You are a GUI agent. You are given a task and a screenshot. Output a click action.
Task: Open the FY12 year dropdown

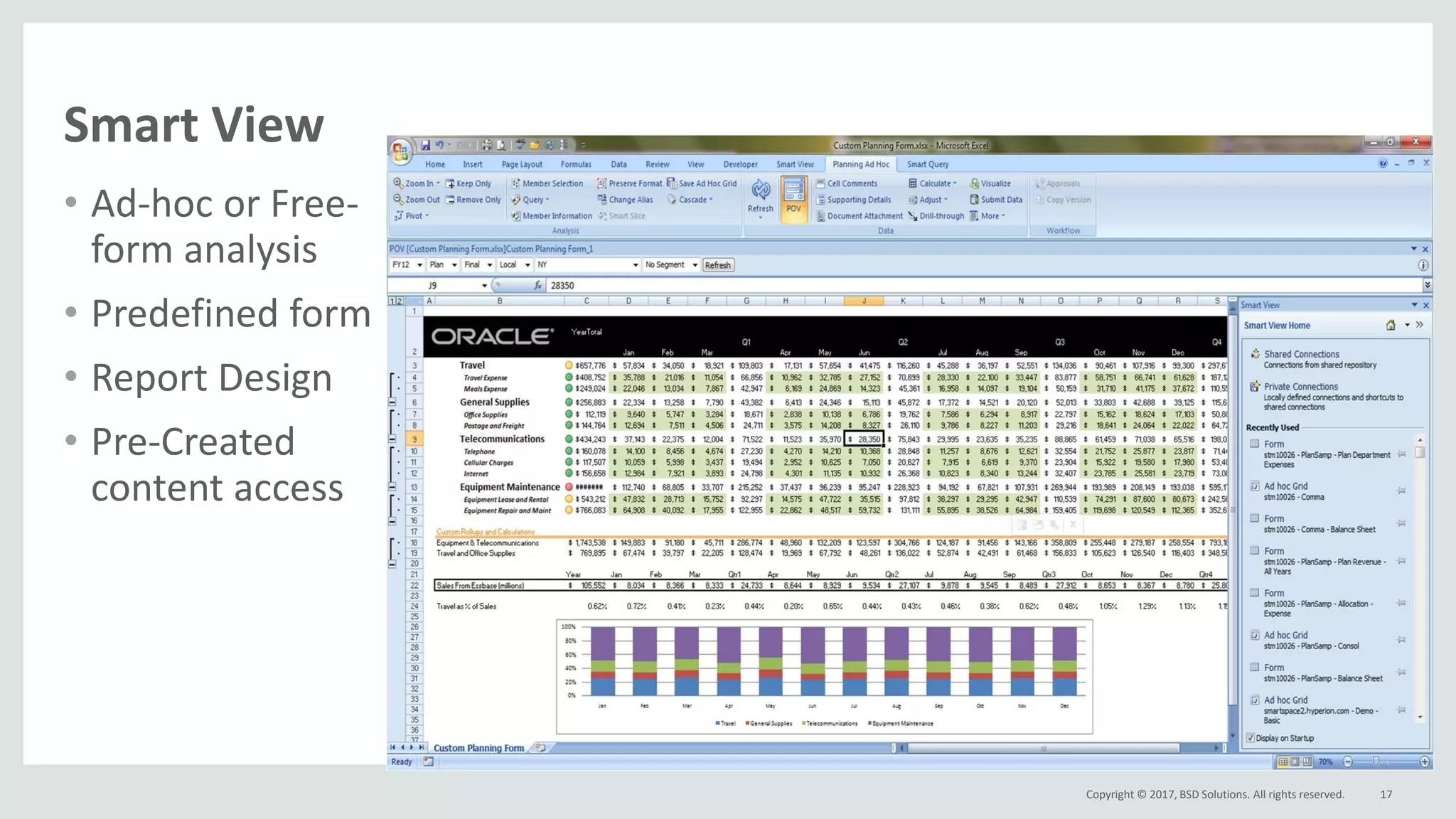tap(419, 265)
